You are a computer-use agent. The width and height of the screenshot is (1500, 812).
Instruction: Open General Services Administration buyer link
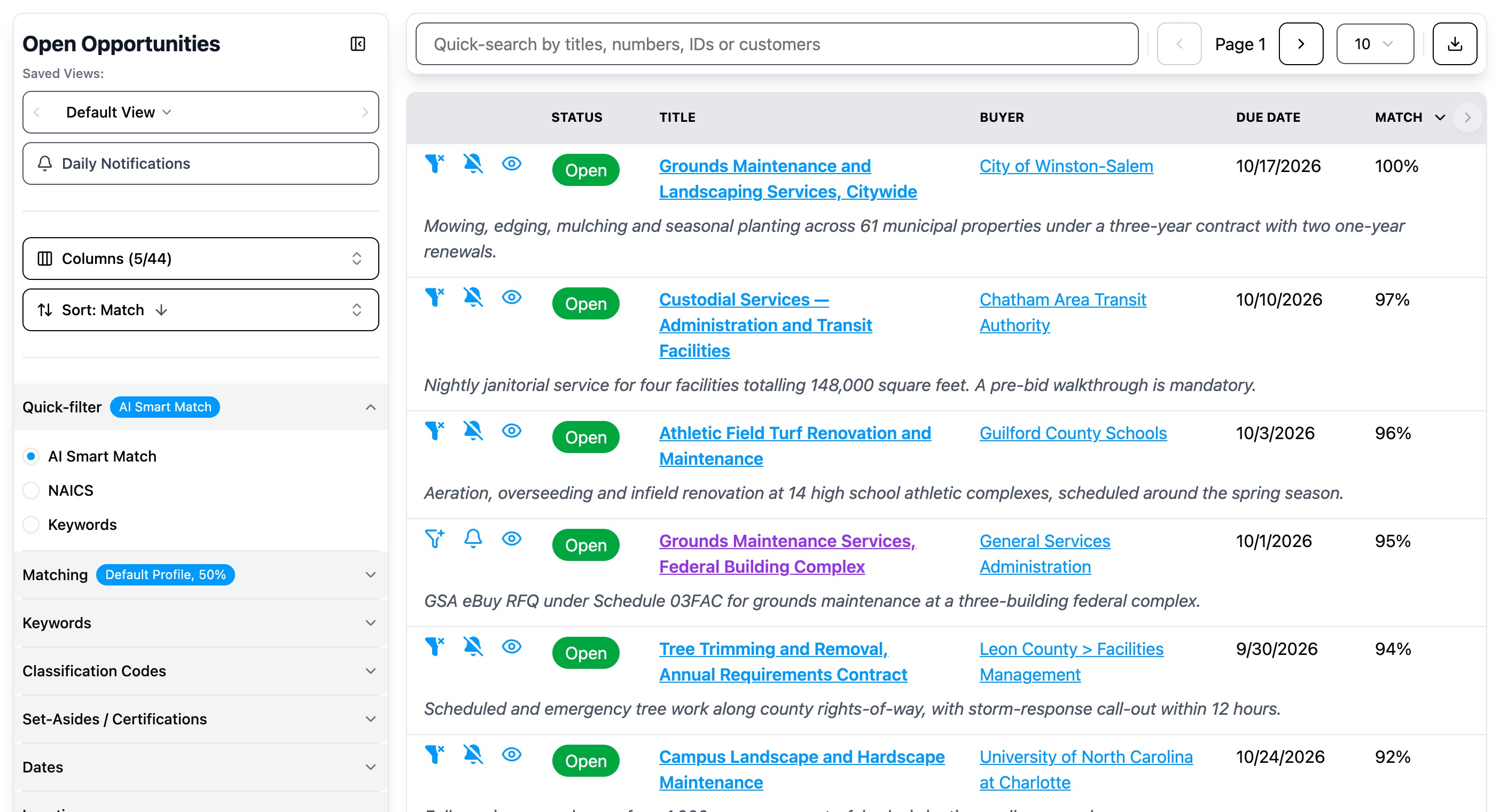click(1045, 554)
